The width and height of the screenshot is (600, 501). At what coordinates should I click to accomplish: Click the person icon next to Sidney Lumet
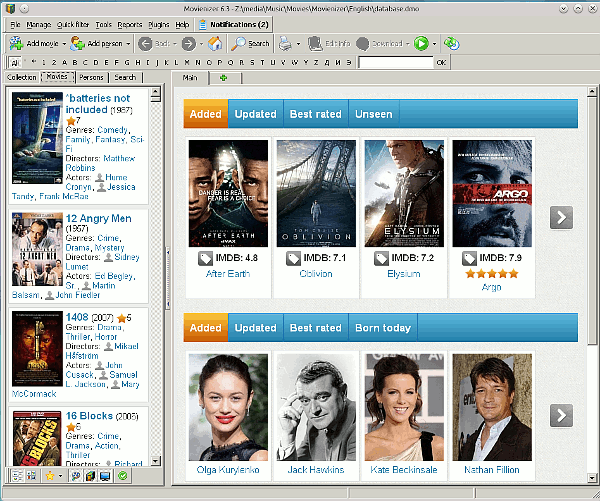(108, 258)
